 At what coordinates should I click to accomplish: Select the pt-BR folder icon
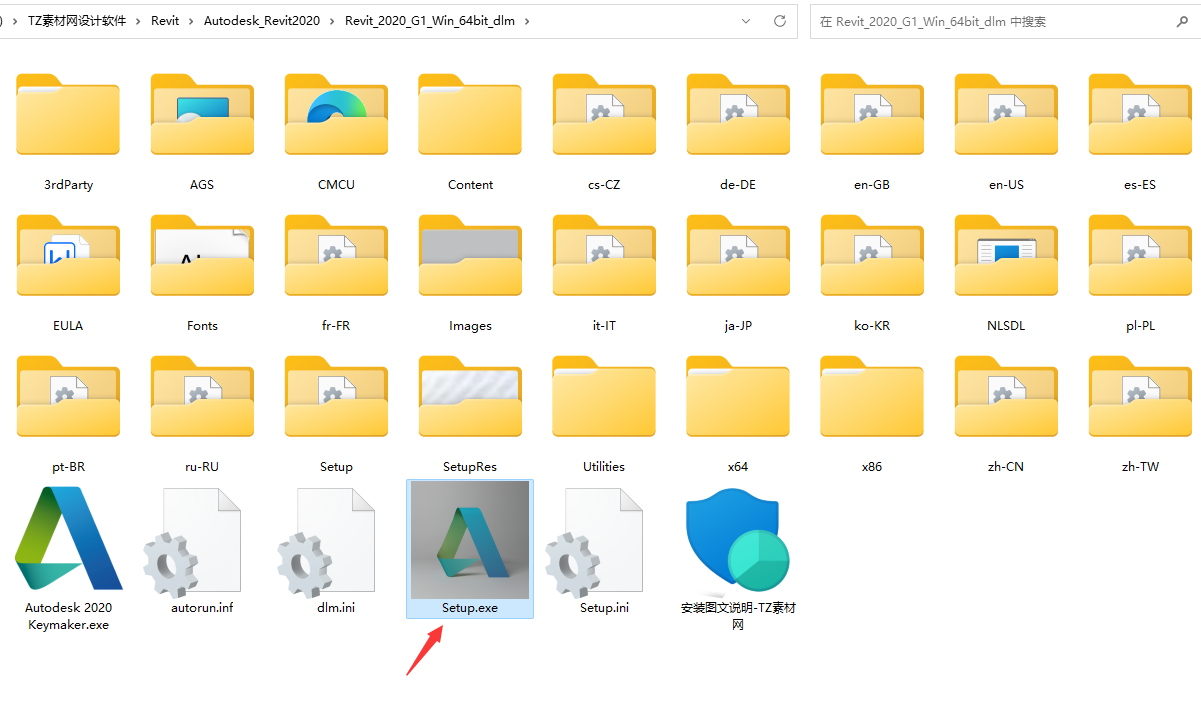(68, 397)
